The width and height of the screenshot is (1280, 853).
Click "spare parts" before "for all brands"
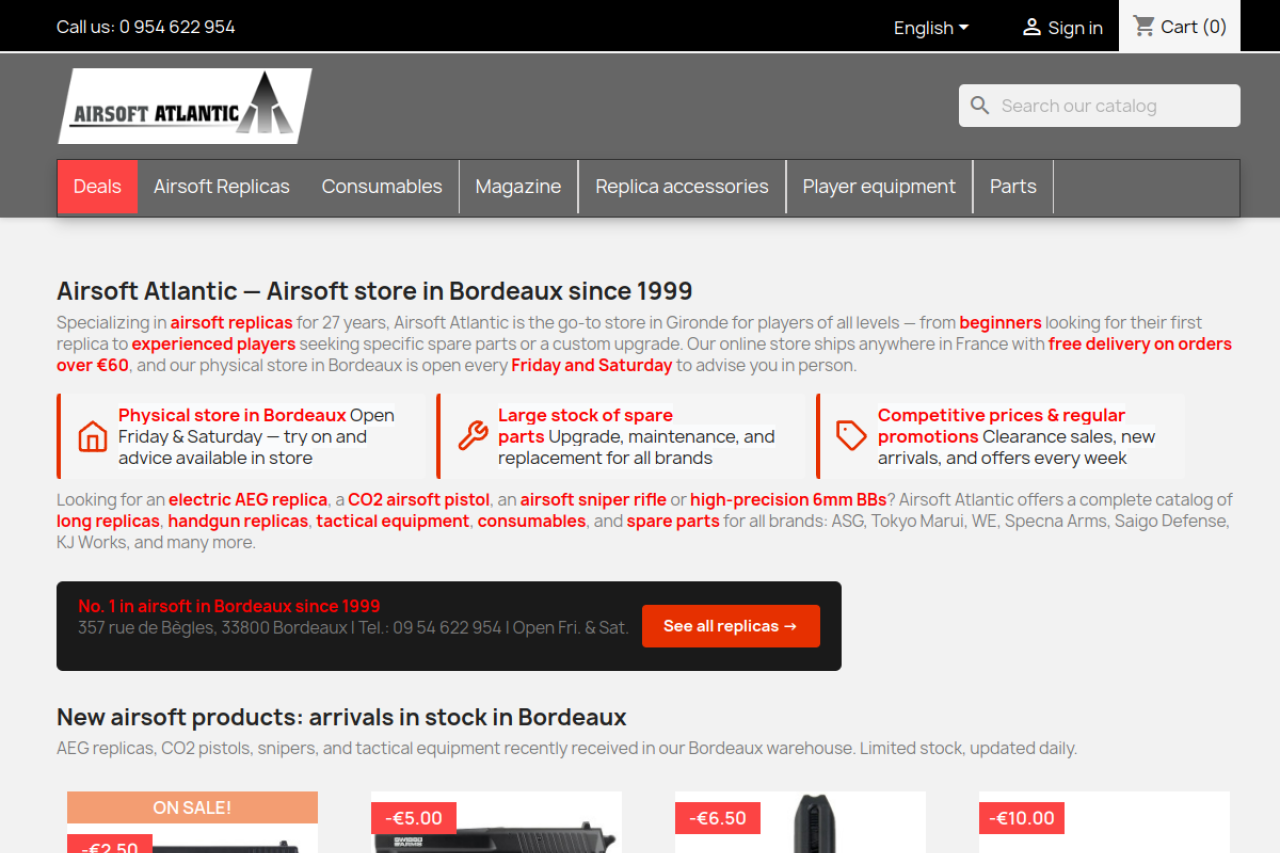[x=673, y=521]
